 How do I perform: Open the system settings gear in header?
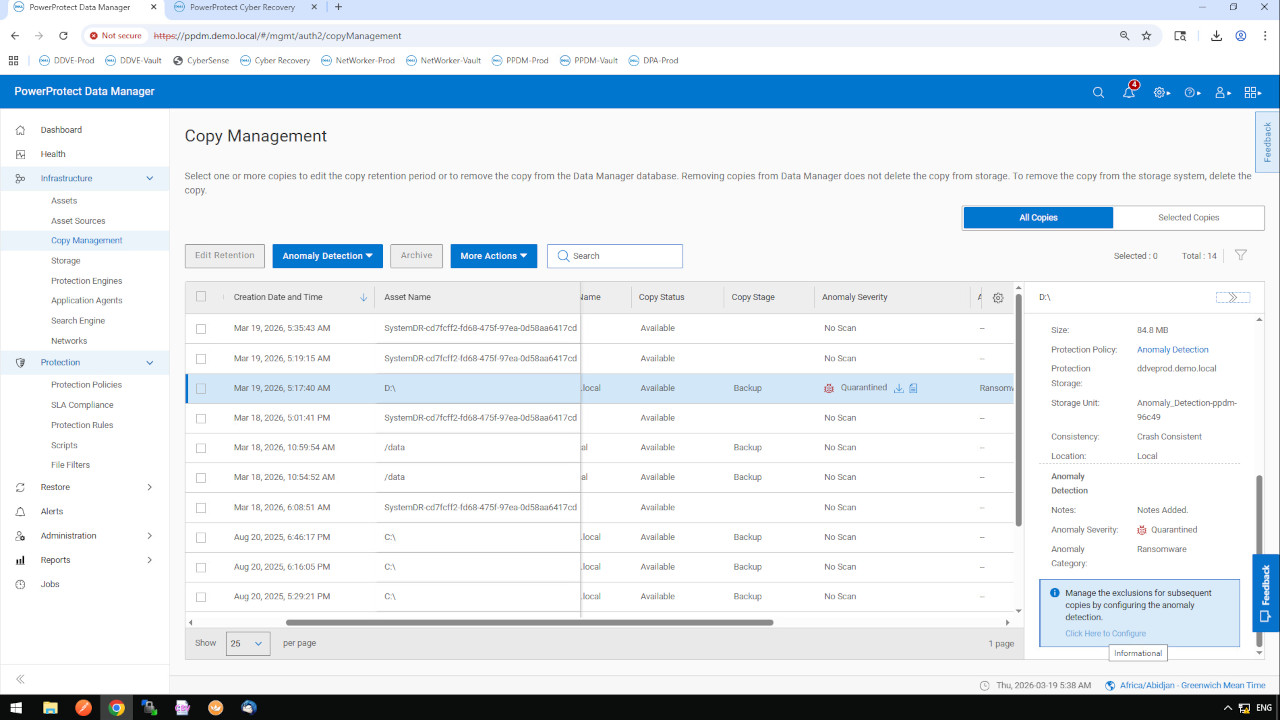[x=1161, y=92]
